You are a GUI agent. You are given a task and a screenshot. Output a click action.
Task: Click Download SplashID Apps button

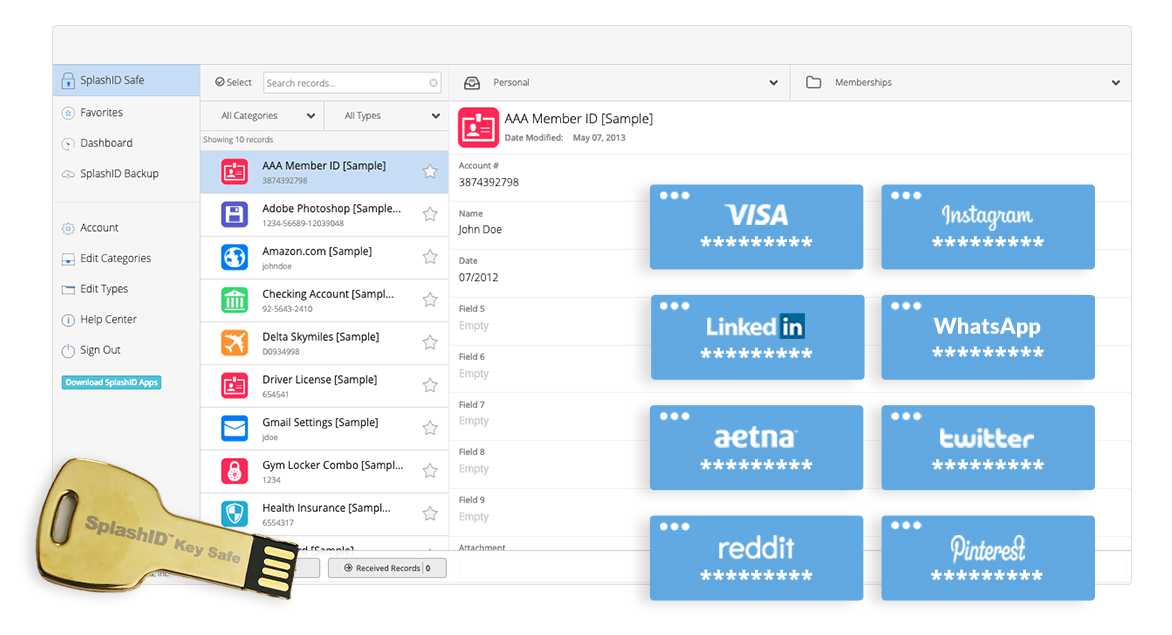tap(111, 382)
